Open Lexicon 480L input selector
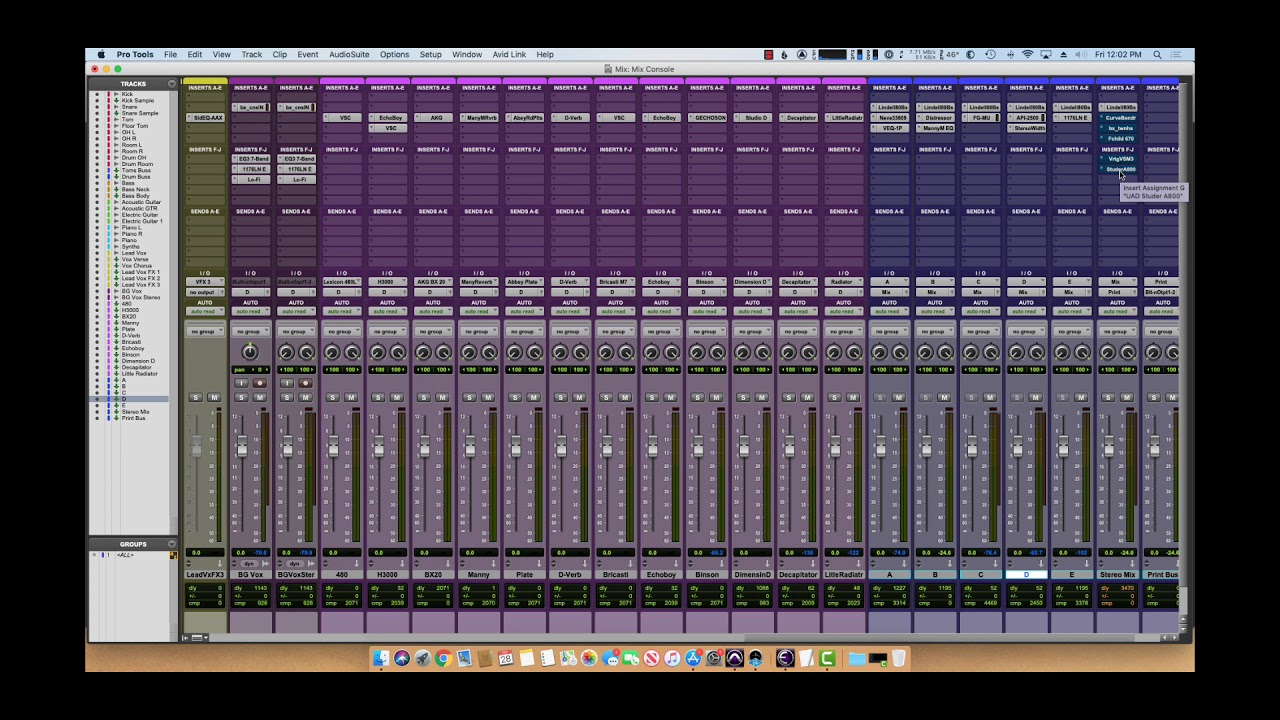Image resolution: width=1280 pixels, height=720 pixels. pyautogui.click(x=341, y=282)
